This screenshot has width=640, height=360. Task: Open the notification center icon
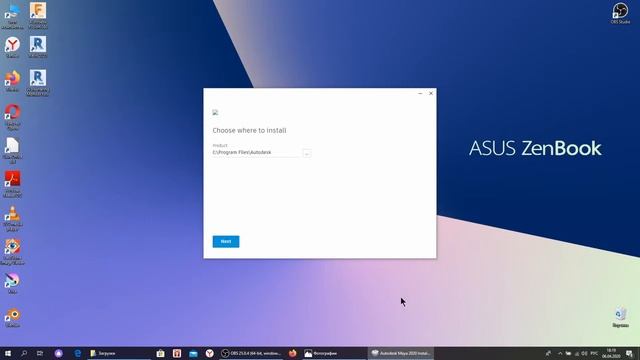(629, 353)
